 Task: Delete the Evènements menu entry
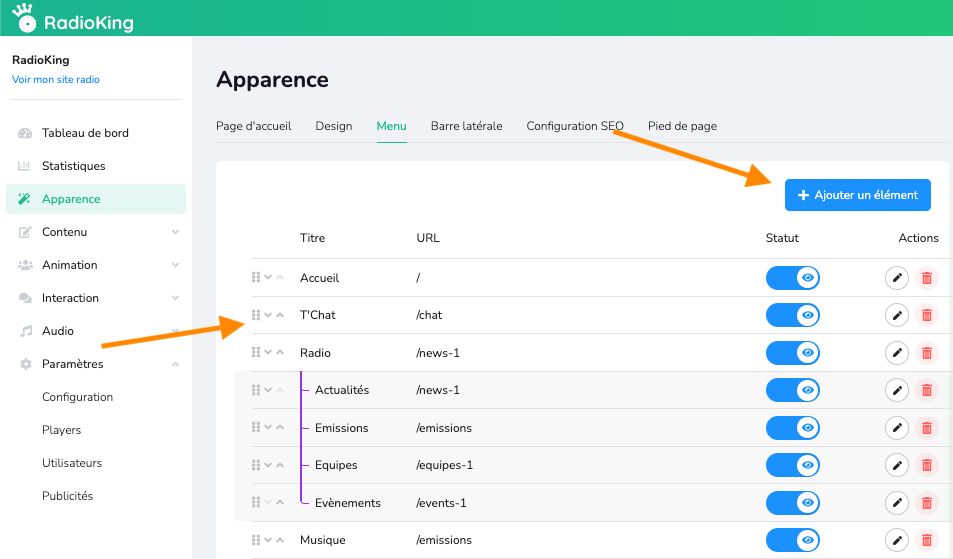pos(927,503)
